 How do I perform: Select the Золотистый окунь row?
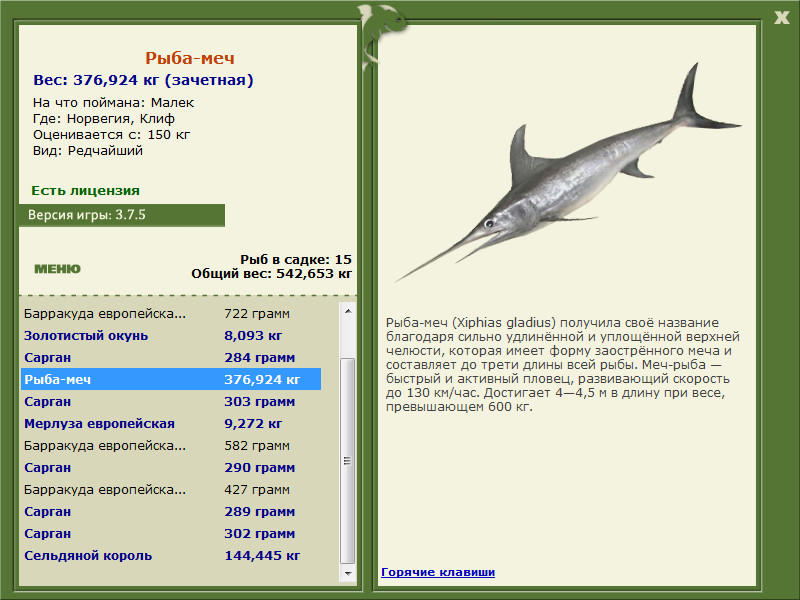[x=171, y=335]
